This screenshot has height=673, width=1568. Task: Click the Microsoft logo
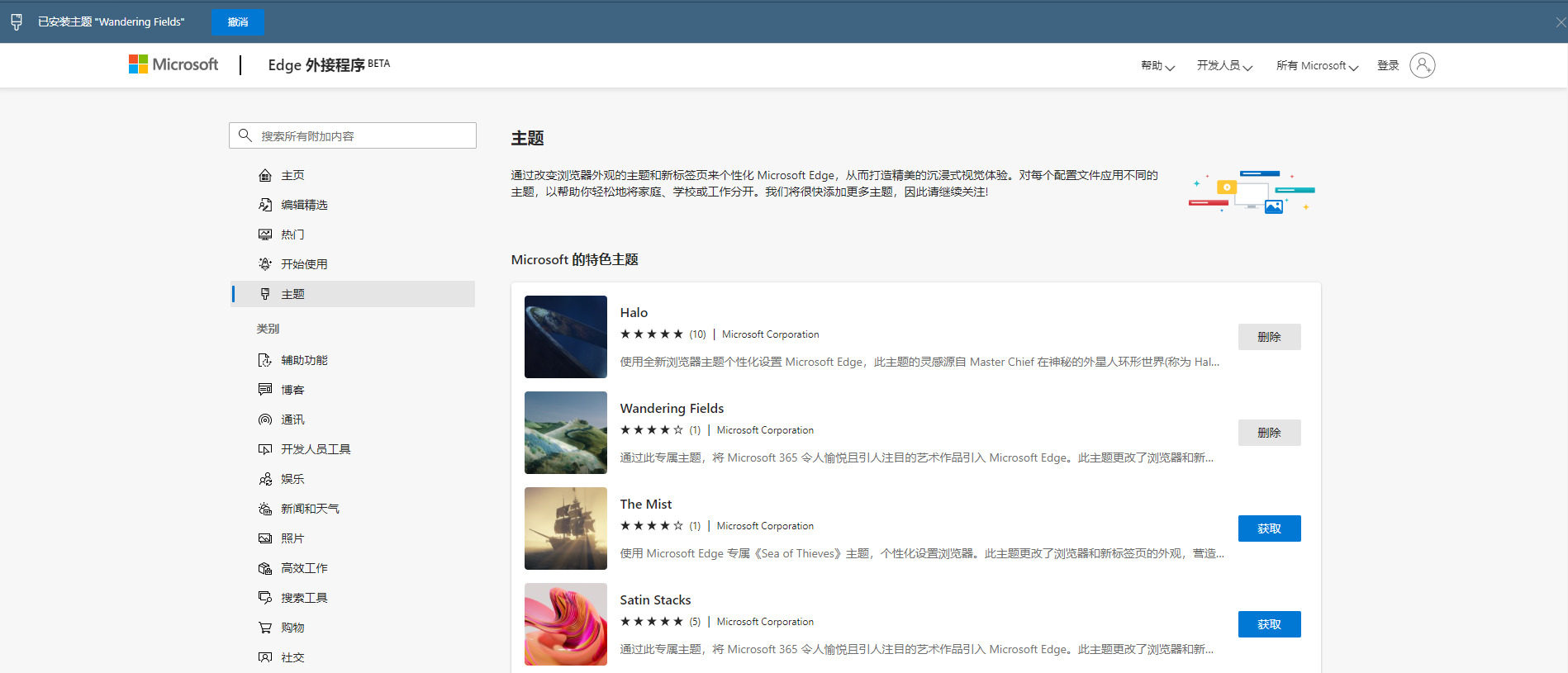[x=173, y=64]
